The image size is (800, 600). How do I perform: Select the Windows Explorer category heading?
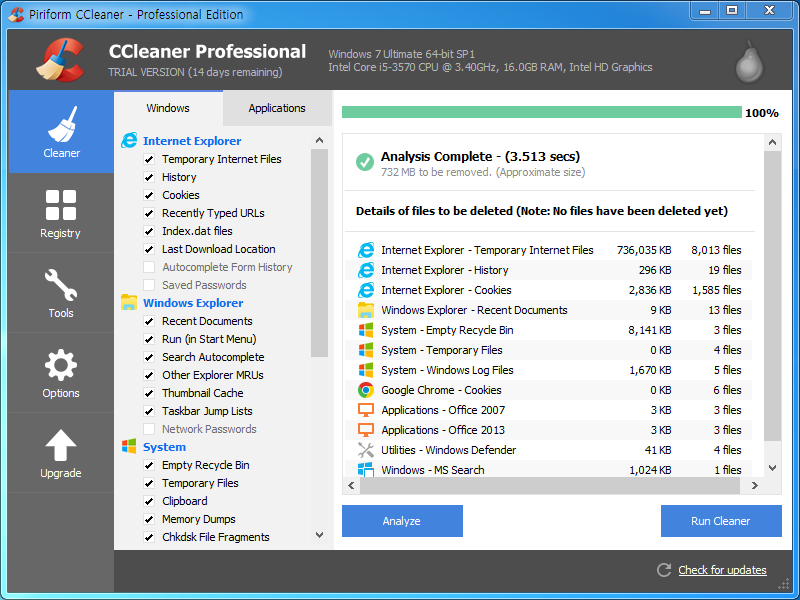click(x=193, y=303)
